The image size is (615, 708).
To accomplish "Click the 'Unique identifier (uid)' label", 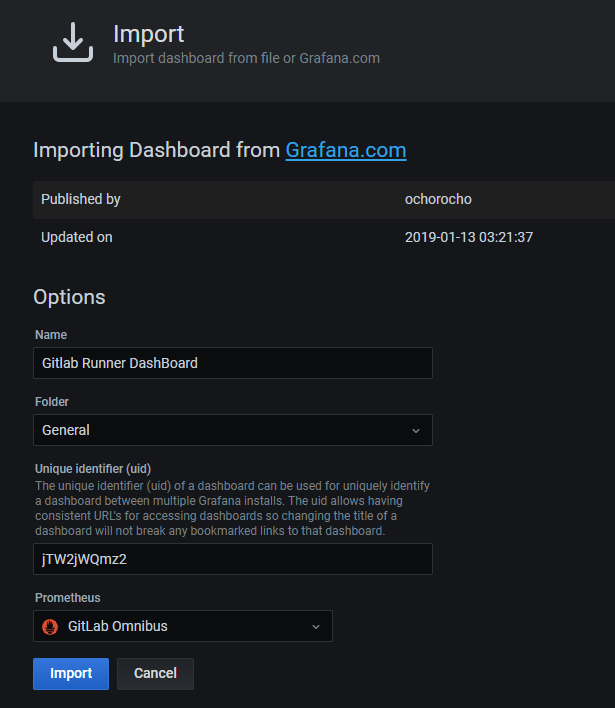I will coord(92,469).
